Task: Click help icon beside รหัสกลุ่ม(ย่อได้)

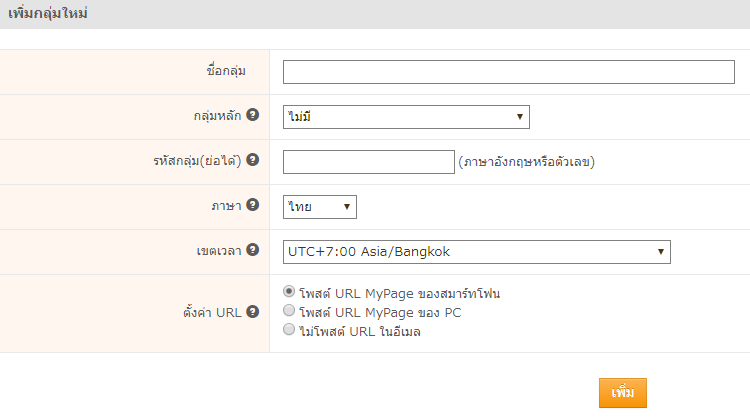Action: 253,160
